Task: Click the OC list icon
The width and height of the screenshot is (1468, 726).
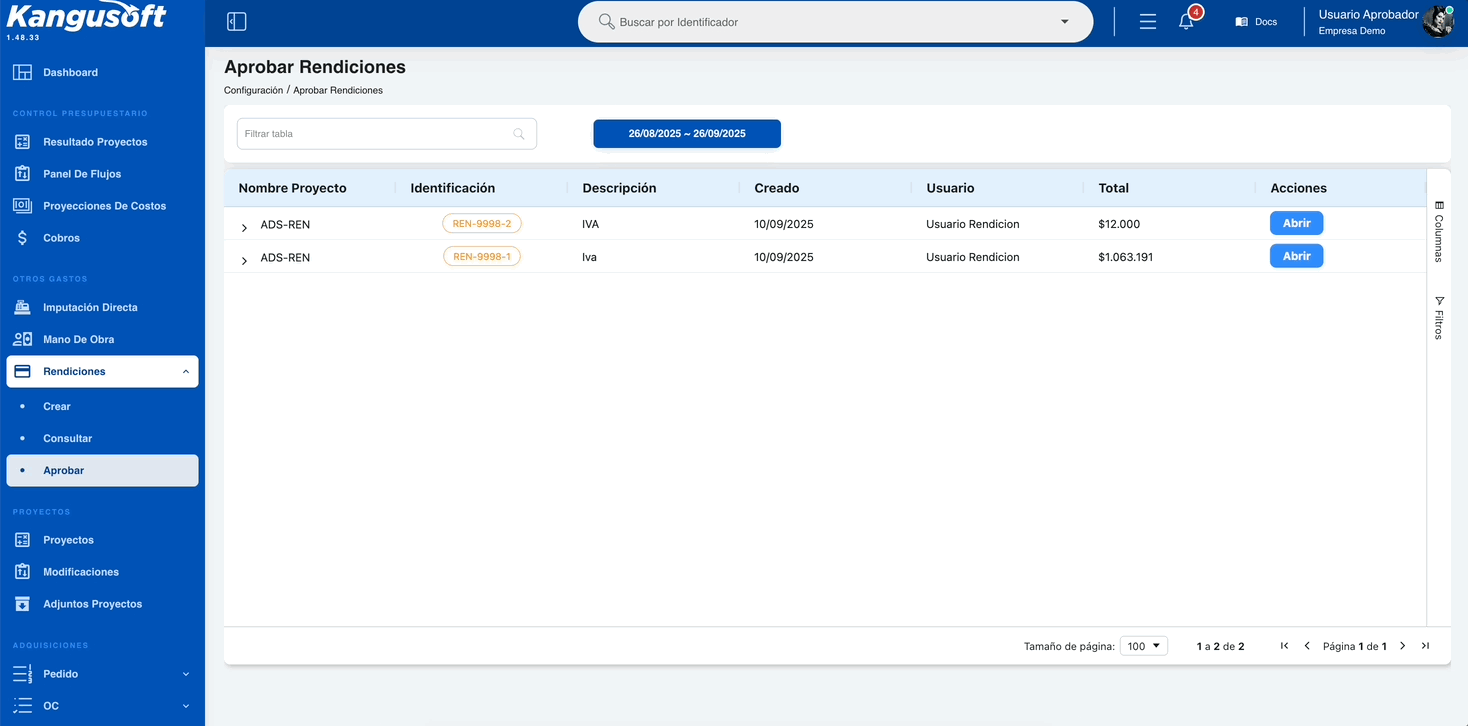Action: point(22,706)
